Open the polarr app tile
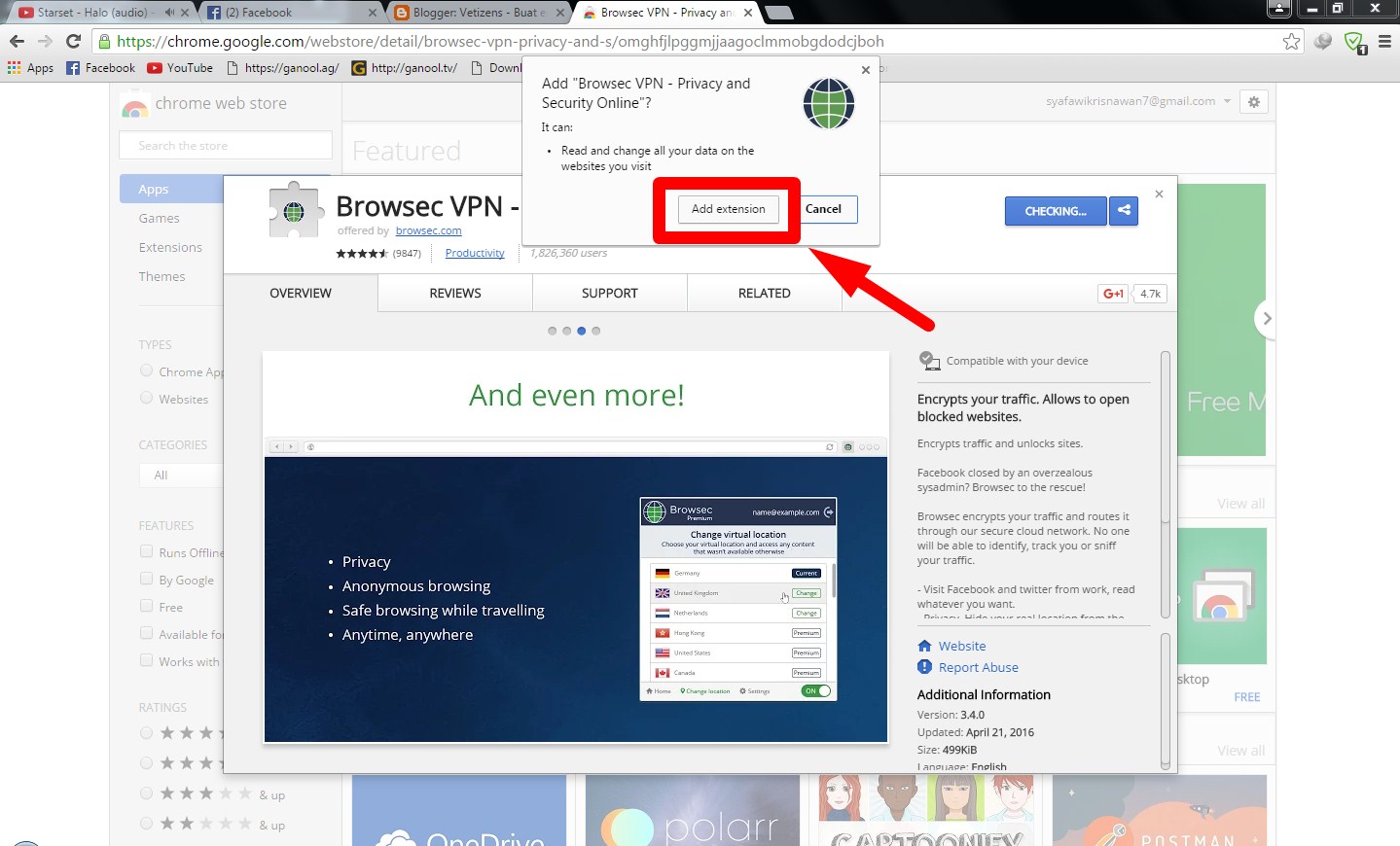1400x846 pixels. (693, 810)
